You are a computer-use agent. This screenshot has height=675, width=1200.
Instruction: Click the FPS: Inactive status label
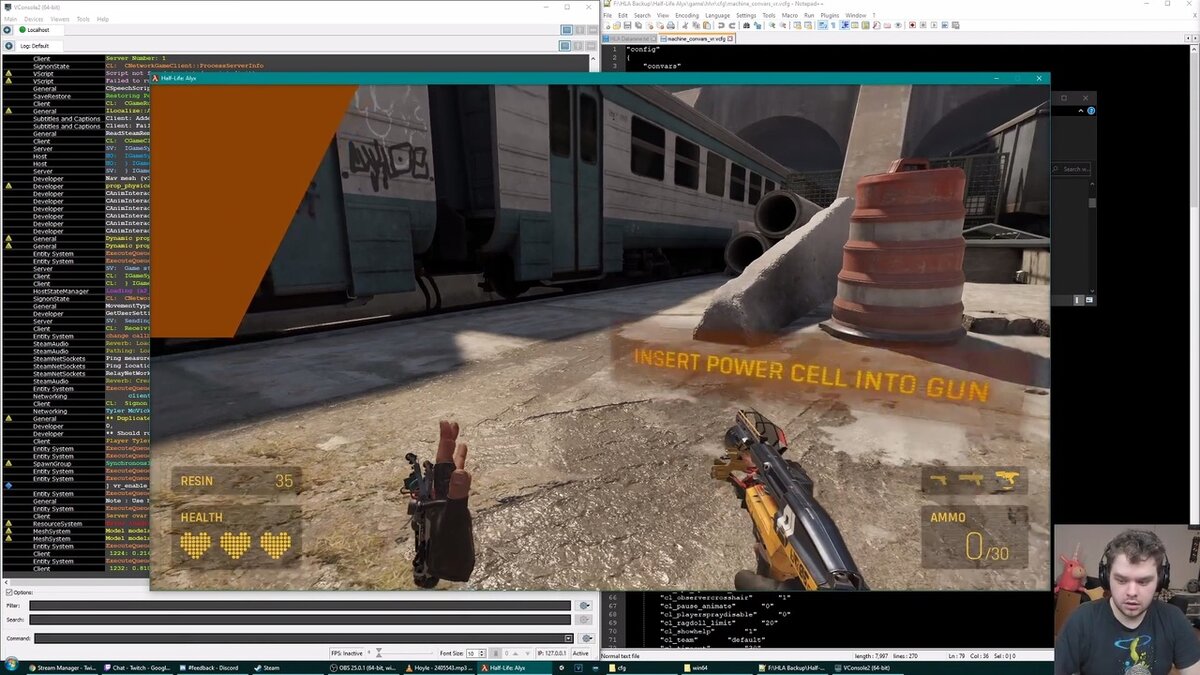point(347,653)
